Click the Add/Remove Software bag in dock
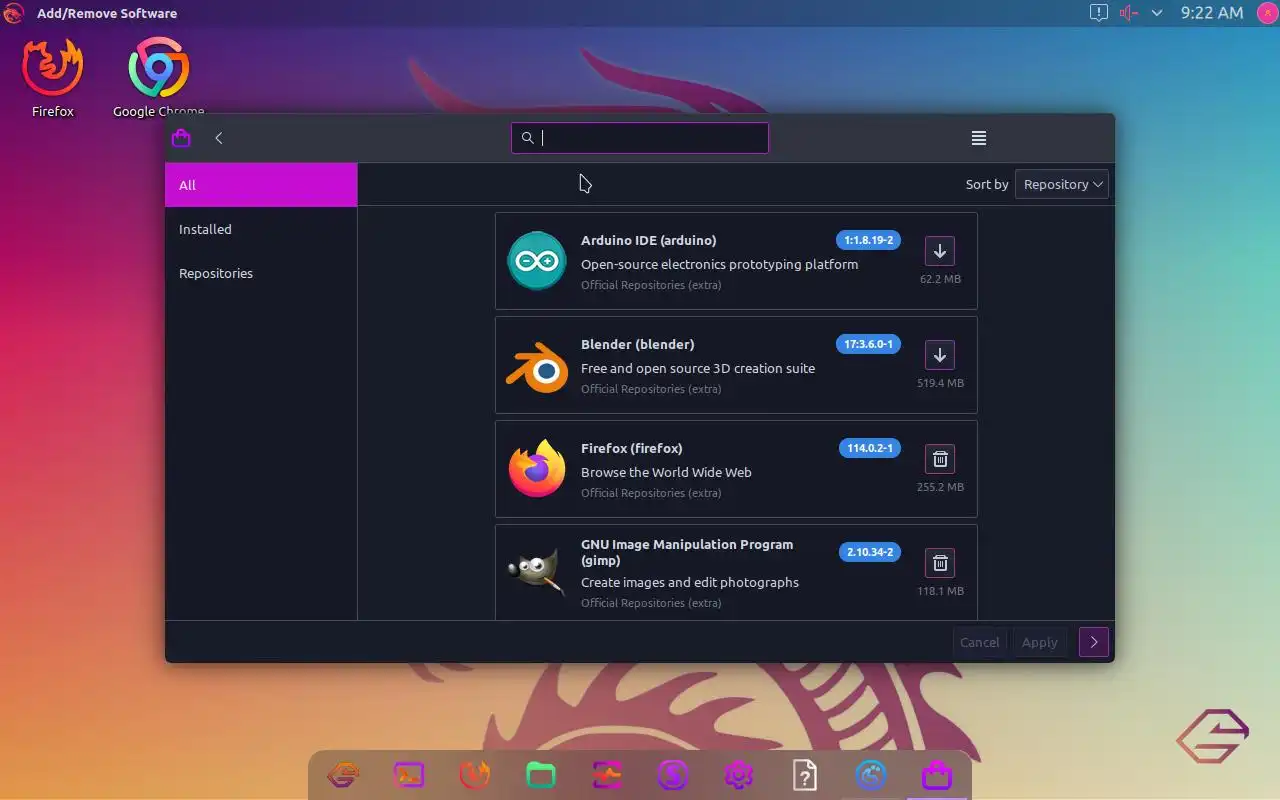Viewport: 1280px width, 800px height. [x=937, y=774]
